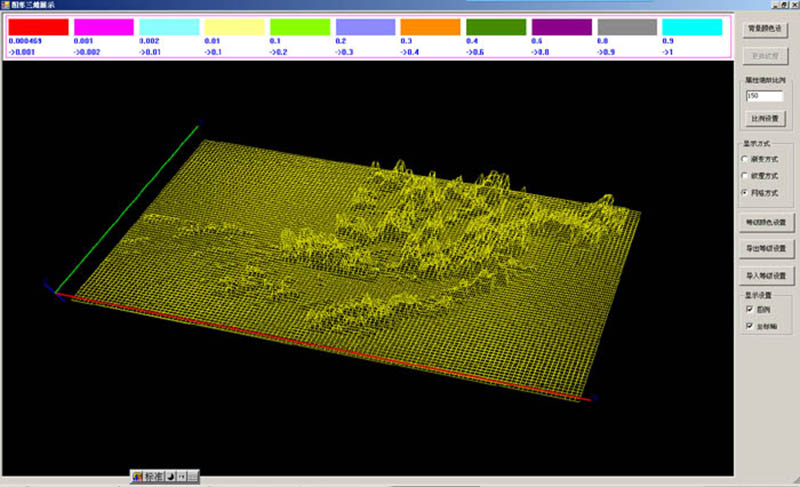Click the punctuation mode icon in IME bar
The width and height of the screenshot is (800, 487).
tap(181, 476)
